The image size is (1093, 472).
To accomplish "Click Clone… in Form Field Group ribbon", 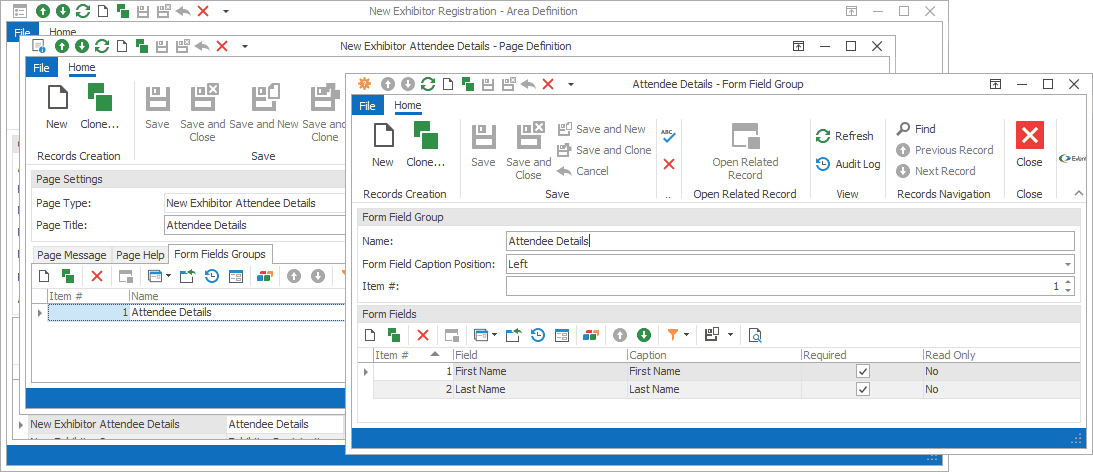I will point(425,144).
